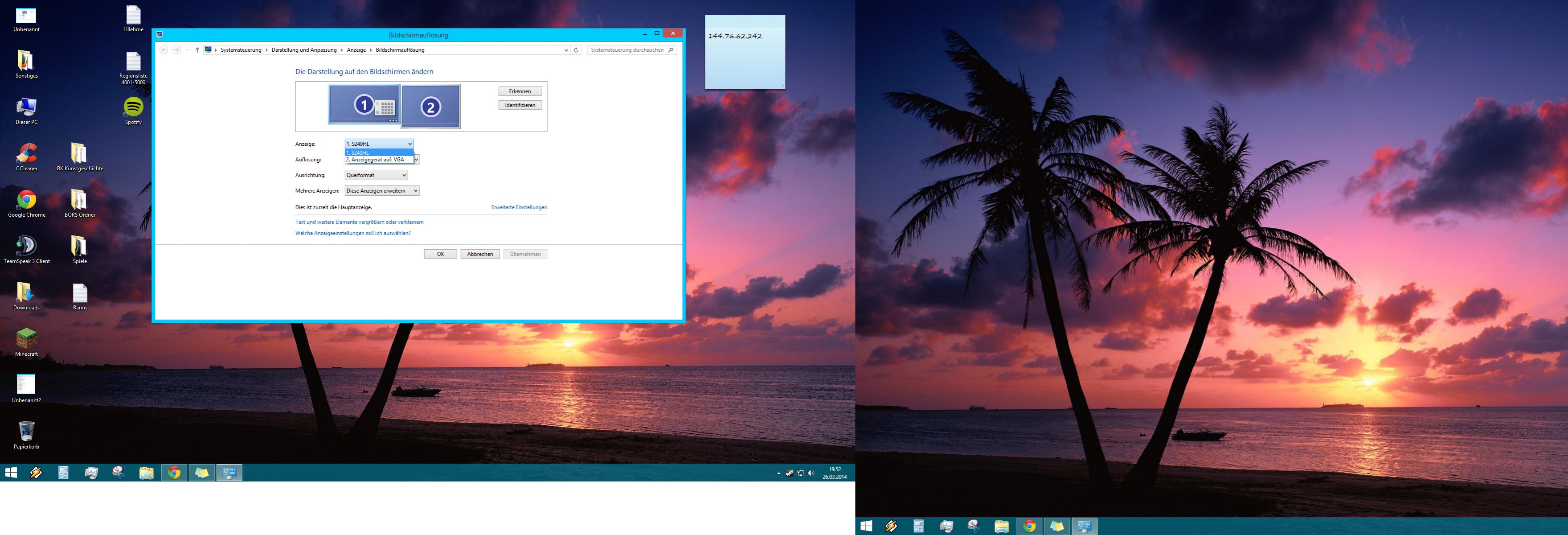Click the refresh icon in address bar

tap(576, 50)
